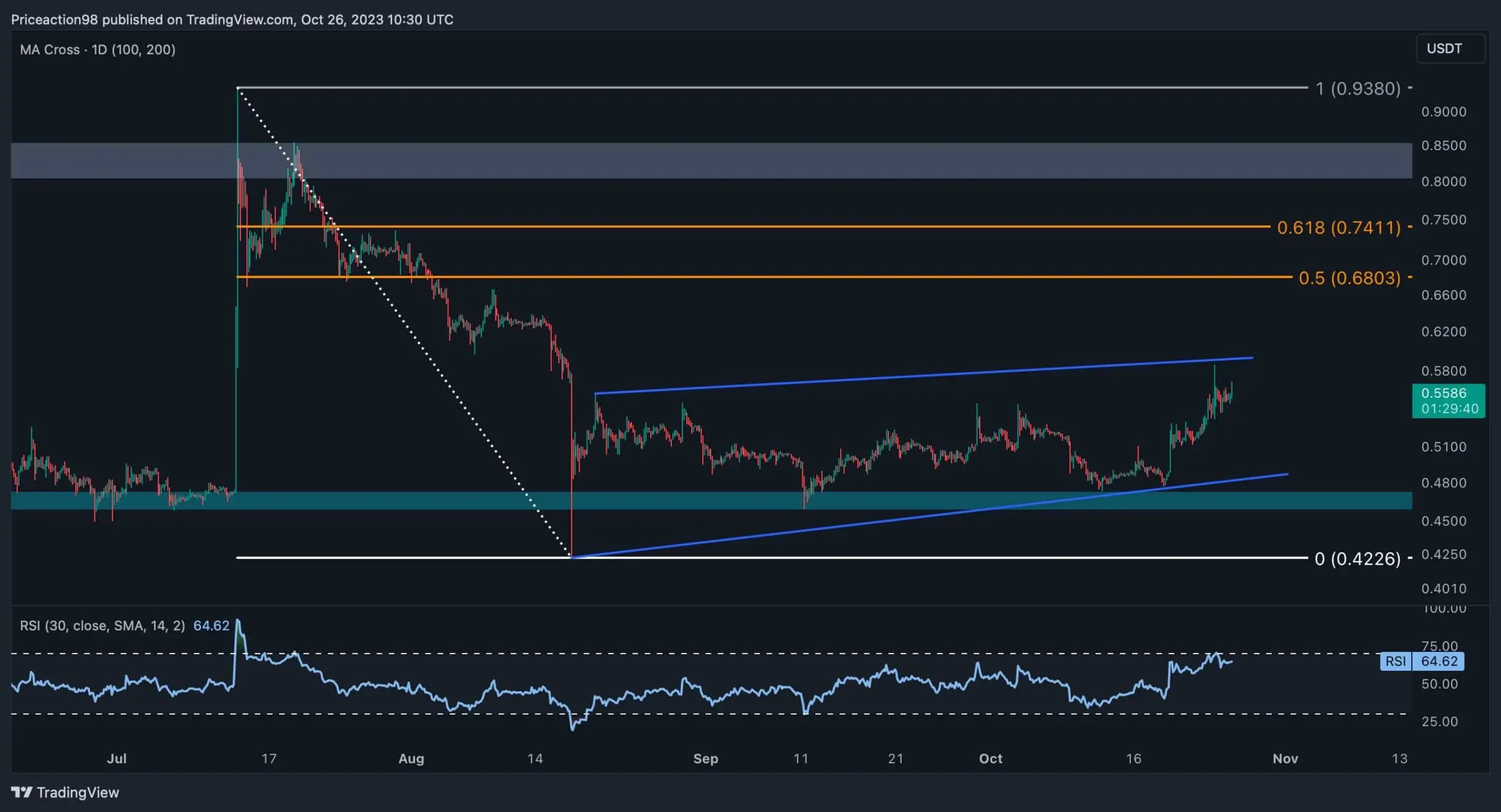Select the USDT currency button top-right
Image resolution: width=1501 pixels, height=812 pixels.
tap(1451, 49)
